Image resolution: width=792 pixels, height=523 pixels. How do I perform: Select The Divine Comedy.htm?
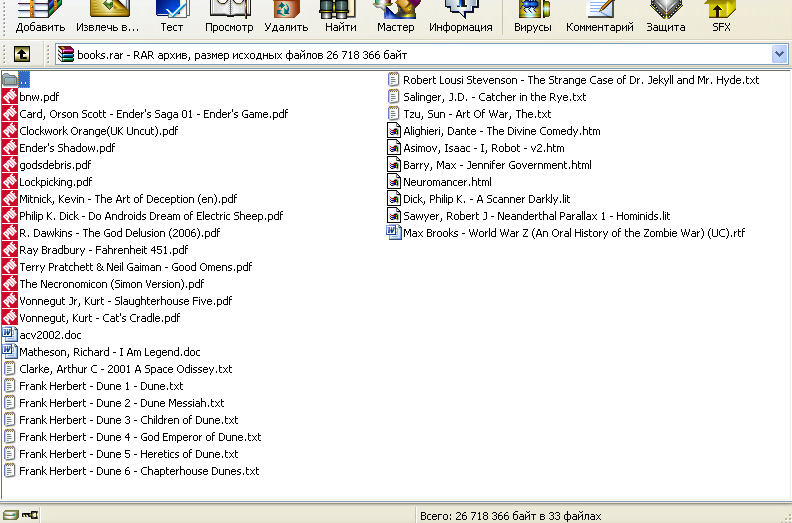(x=502, y=131)
